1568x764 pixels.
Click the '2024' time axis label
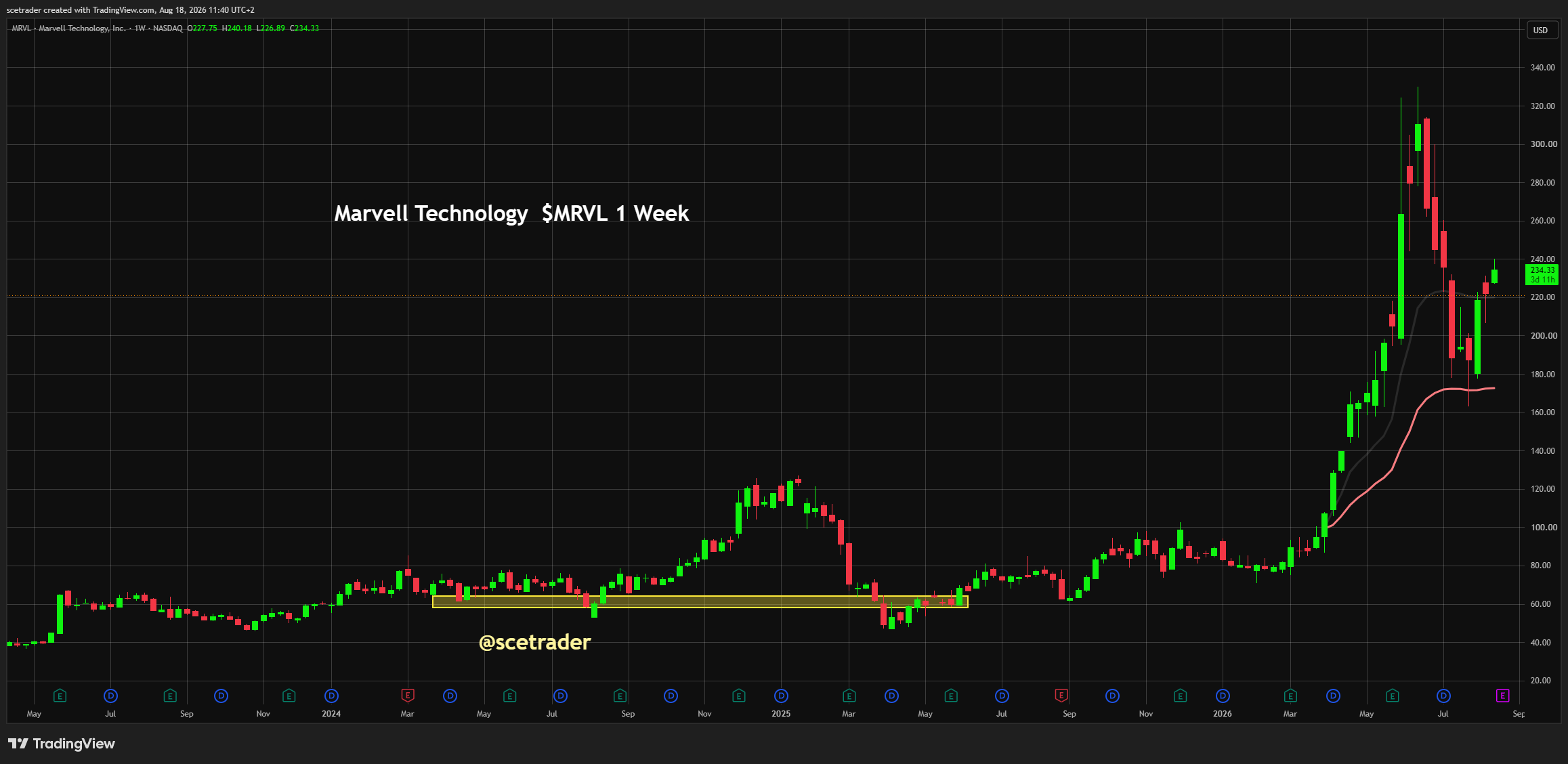331,714
